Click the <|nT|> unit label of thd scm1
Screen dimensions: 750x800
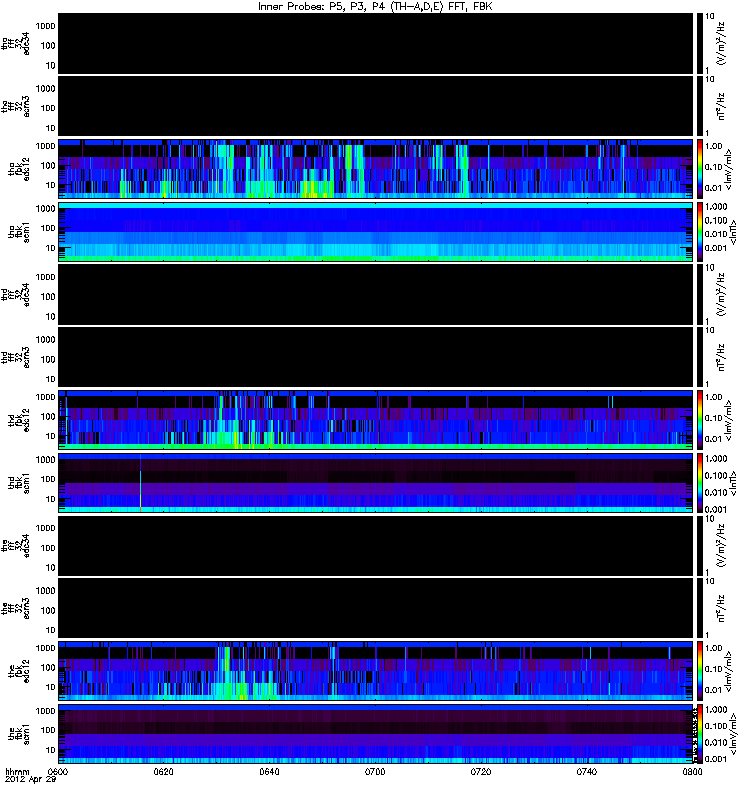pyautogui.click(x=733, y=483)
